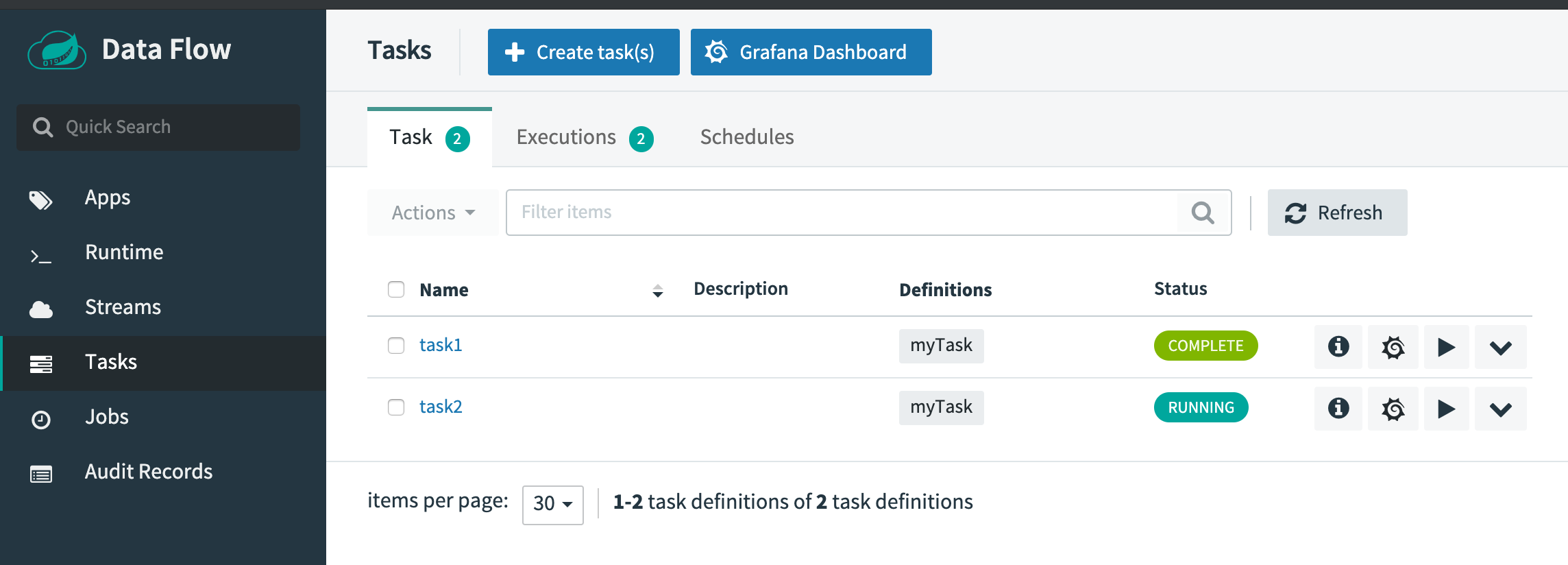Open the task2 link
Viewport: 1568px width, 565px height.
(441, 407)
